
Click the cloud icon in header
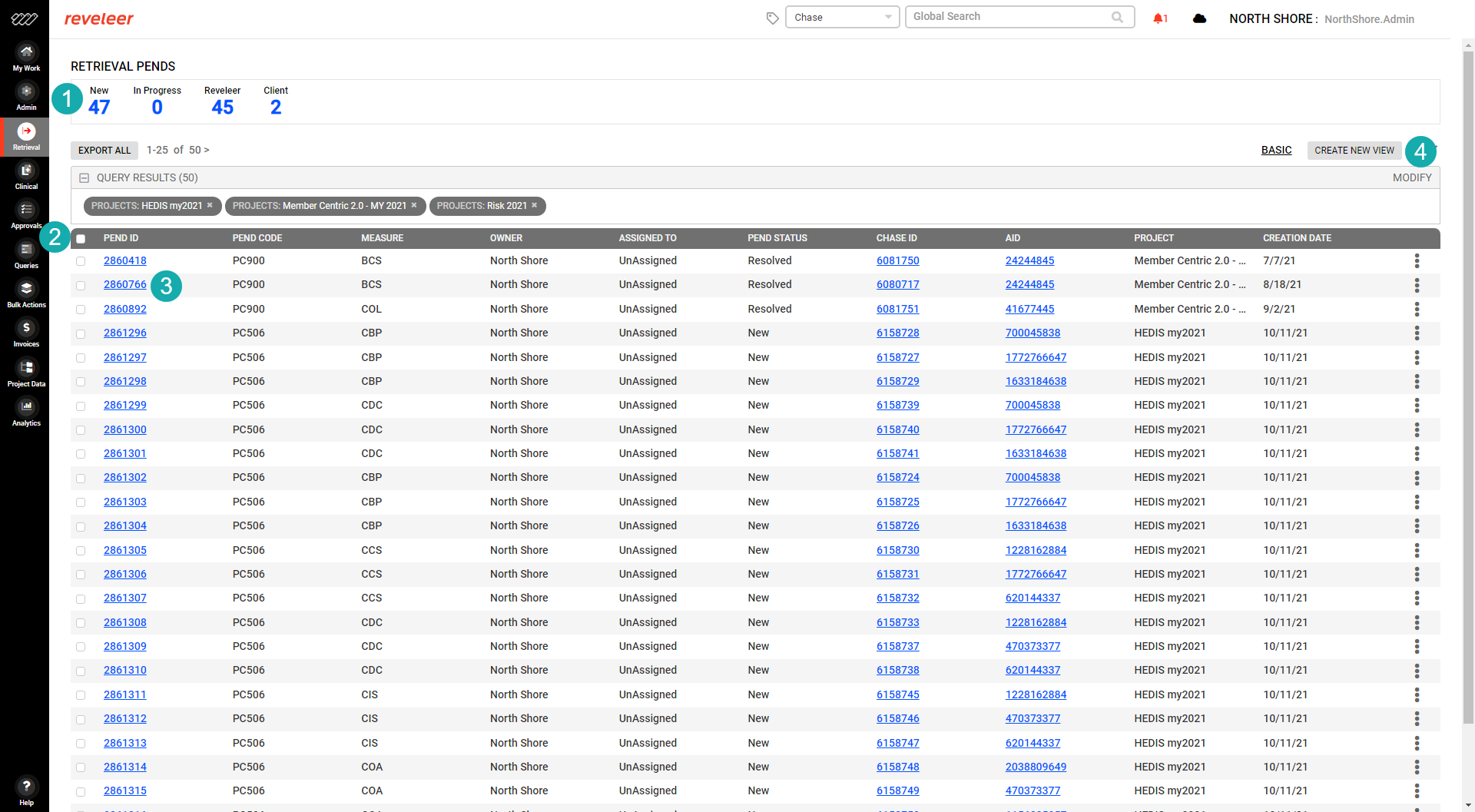tap(1199, 18)
